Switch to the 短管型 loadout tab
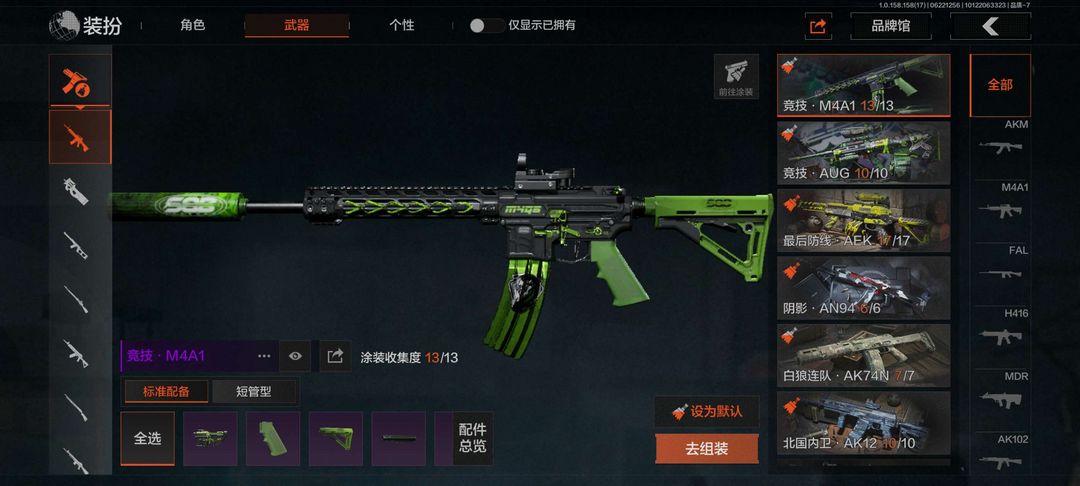This screenshot has height=486, width=1080. pos(254,392)
